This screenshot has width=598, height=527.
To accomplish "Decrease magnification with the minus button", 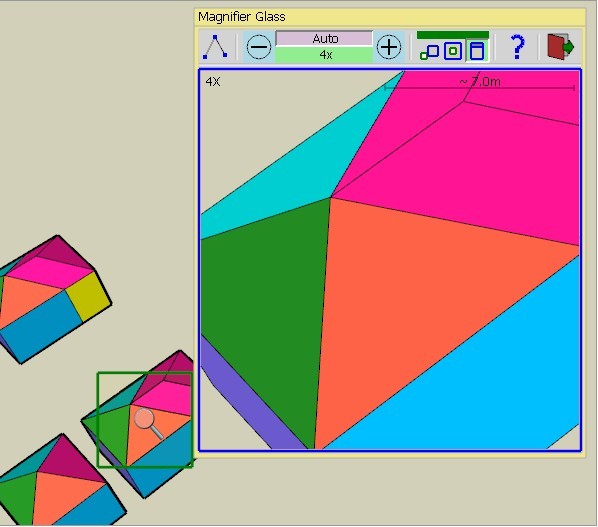I will pyautogui.click(x=259, y=47).
